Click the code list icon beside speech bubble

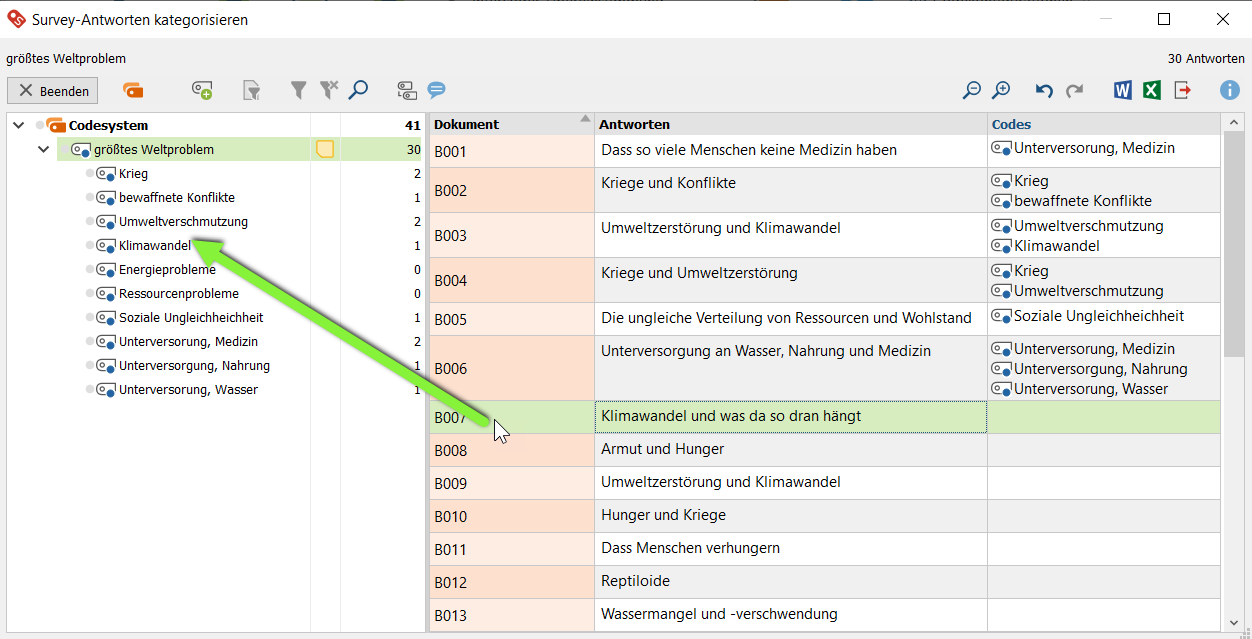click(x=407, y=91)
